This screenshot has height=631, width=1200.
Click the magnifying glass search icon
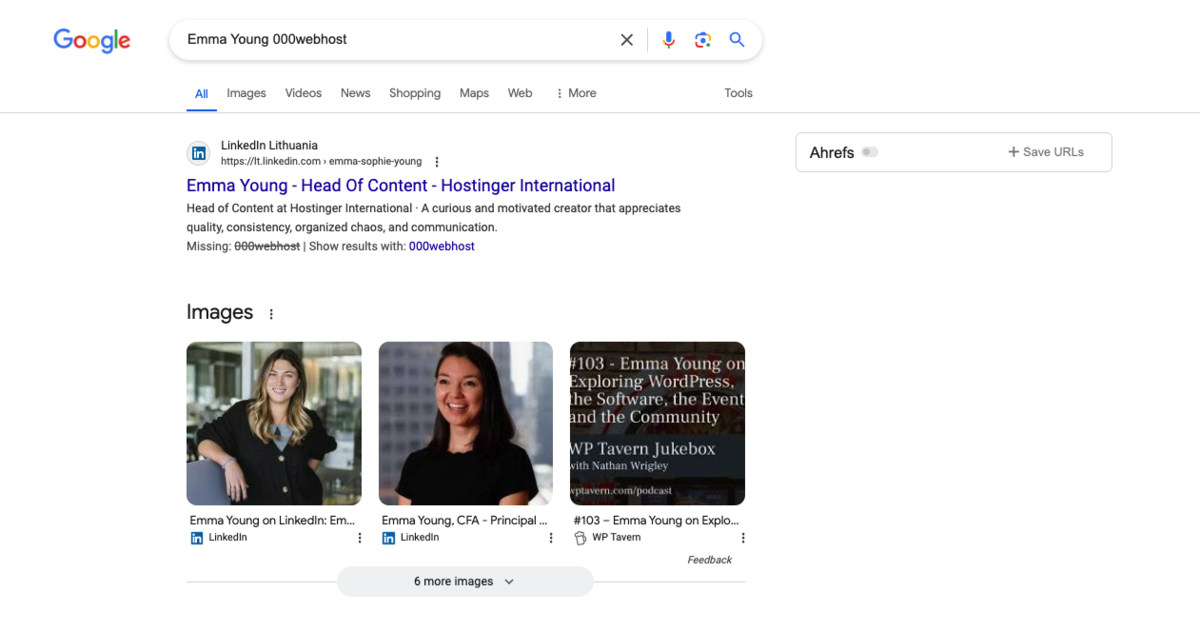click(x=737, y=40)
